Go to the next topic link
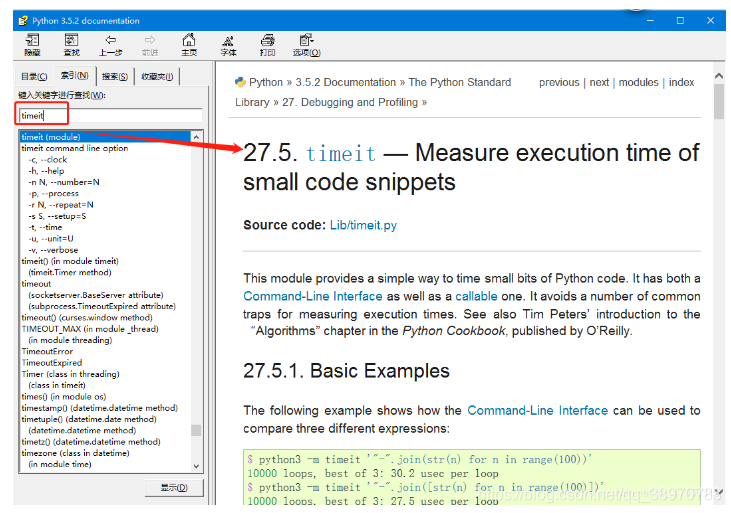 (599, 83)
